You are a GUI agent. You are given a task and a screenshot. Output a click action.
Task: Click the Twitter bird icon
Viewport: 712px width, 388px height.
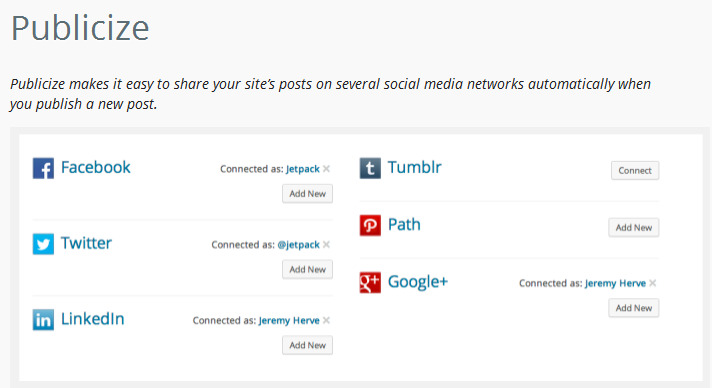coord(43,244)
